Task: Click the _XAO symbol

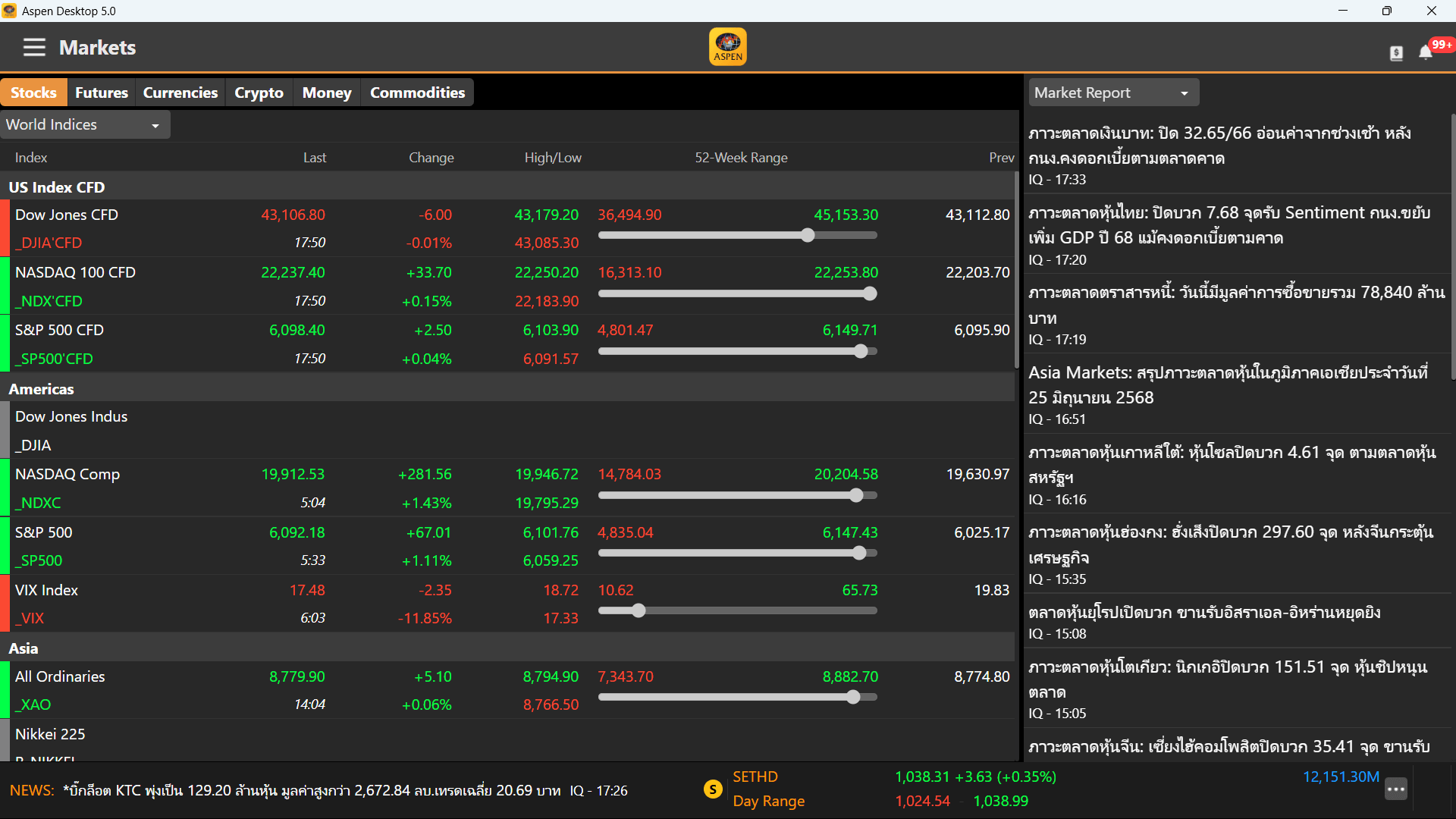Action: pos(33,704)
